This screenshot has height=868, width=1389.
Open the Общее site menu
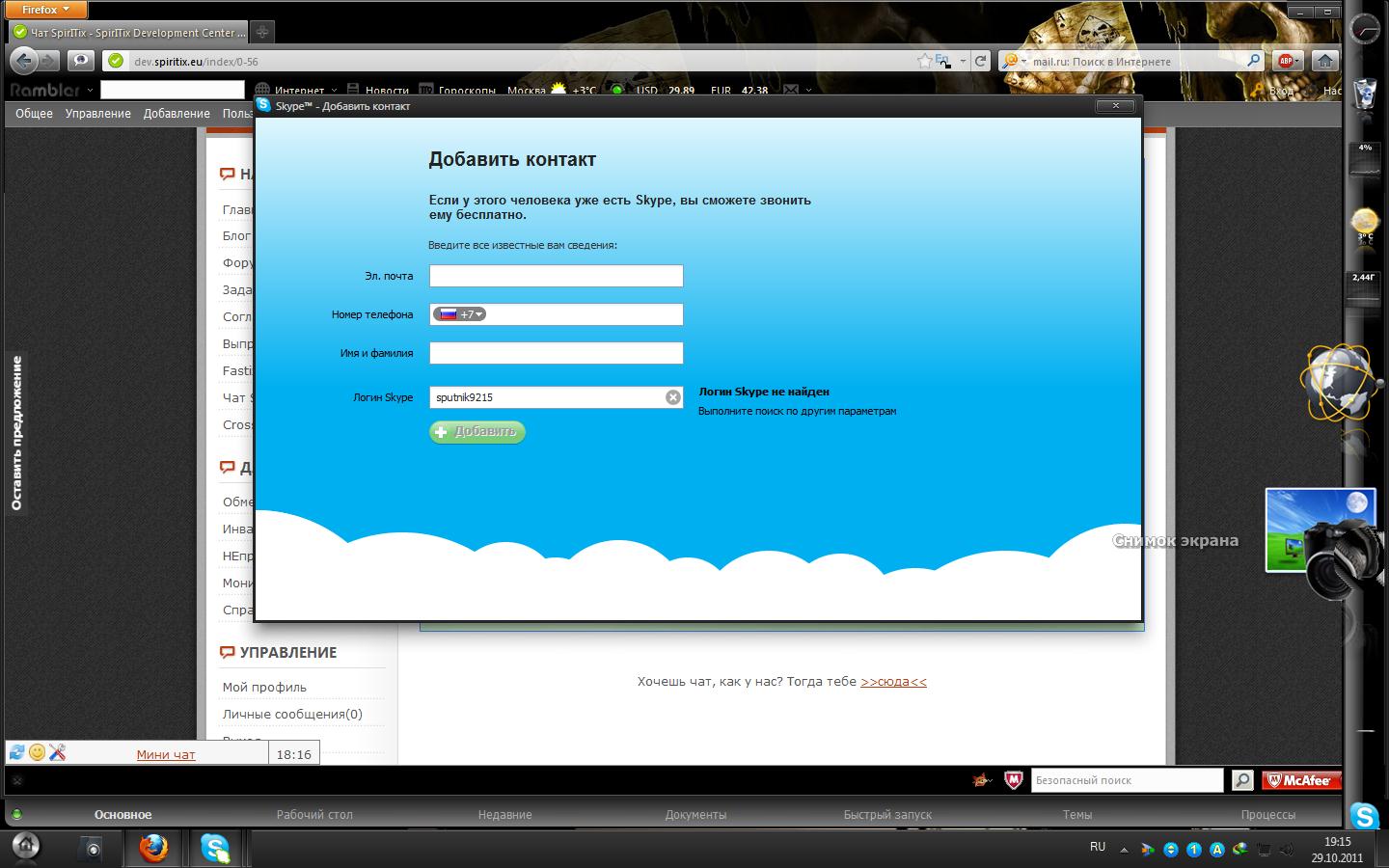(x=34, y=114)
